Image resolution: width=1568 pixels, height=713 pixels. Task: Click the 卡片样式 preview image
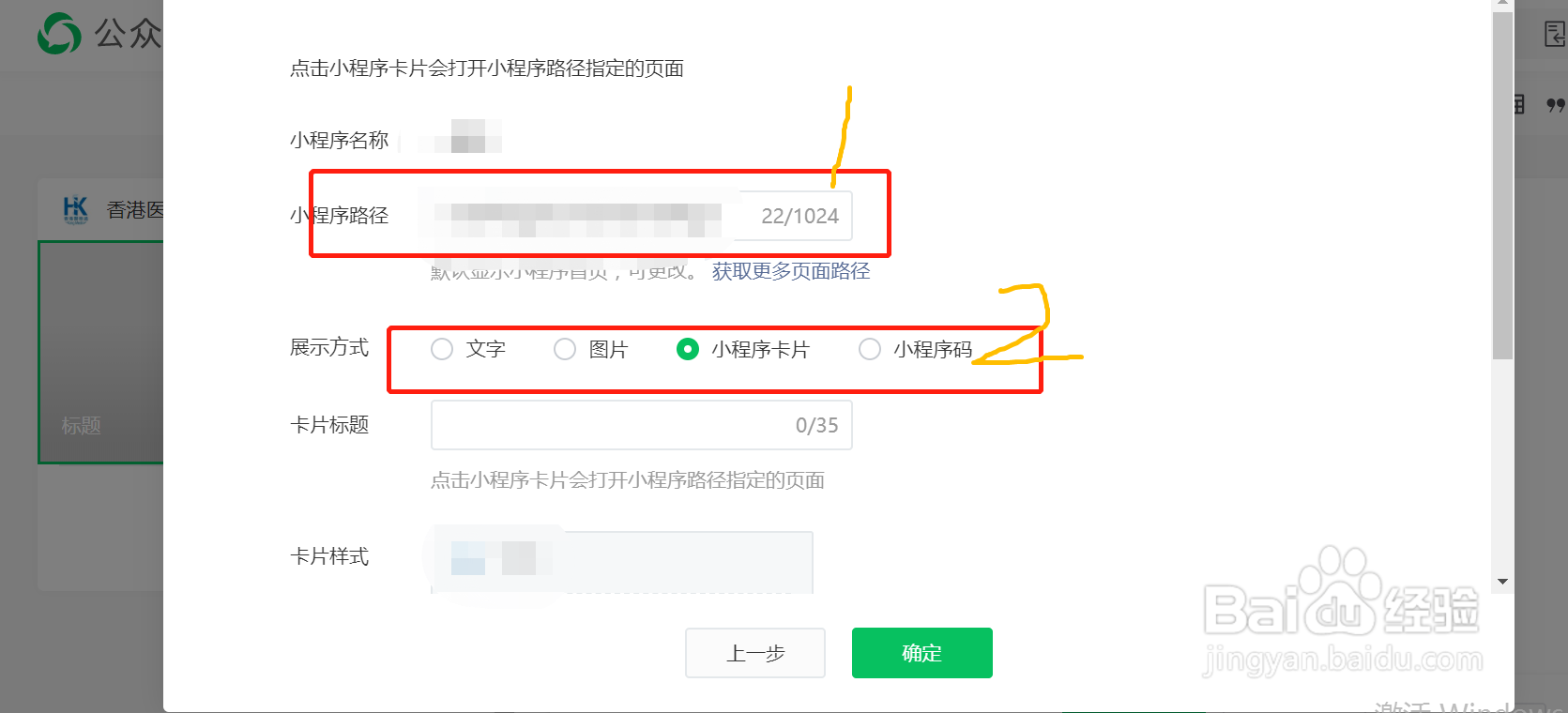pos(622,560)
